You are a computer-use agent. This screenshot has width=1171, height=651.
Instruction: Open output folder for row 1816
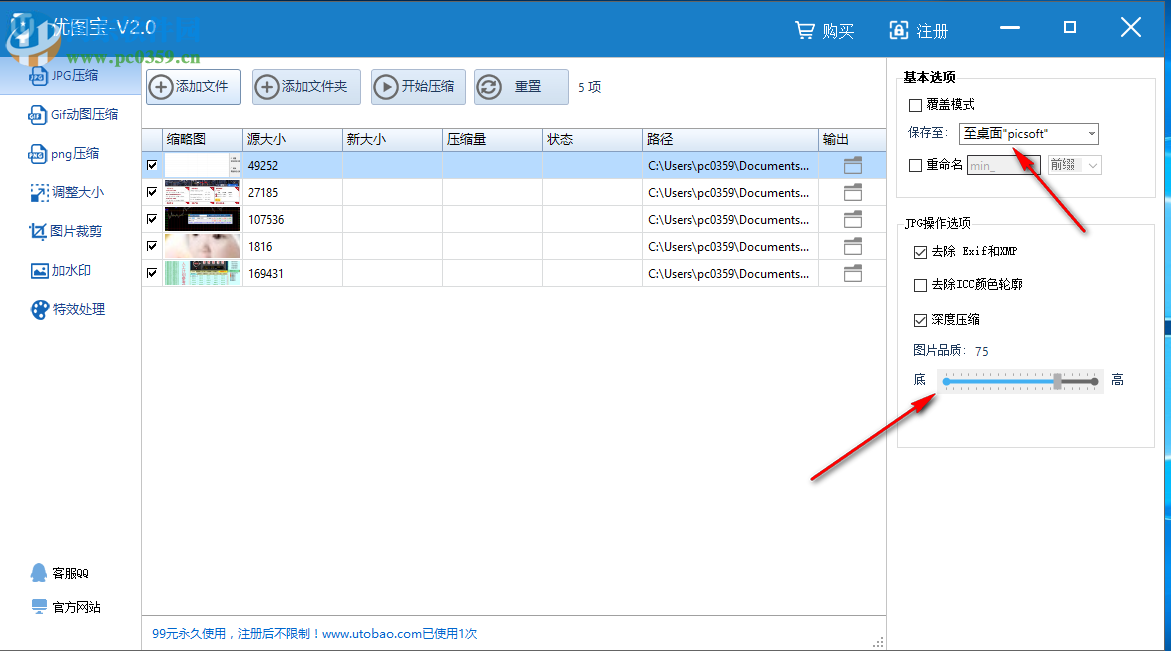853,246
